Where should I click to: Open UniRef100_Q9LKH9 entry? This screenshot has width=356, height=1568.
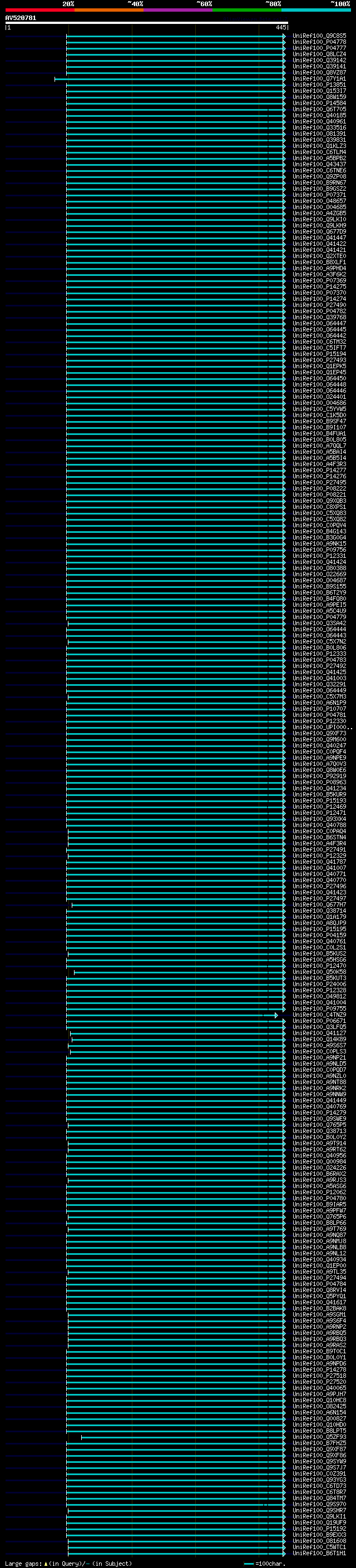click(319, 225)
